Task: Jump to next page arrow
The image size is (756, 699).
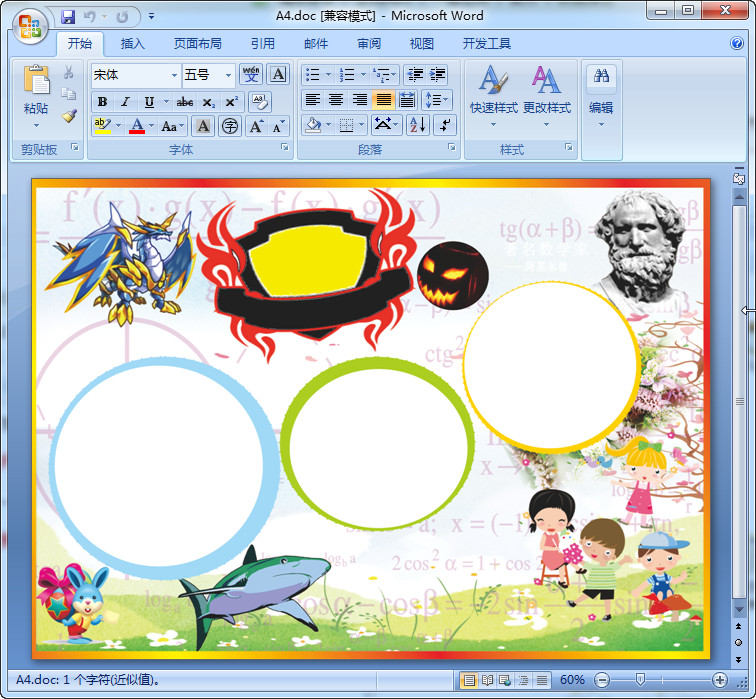Action: [739, 659]
